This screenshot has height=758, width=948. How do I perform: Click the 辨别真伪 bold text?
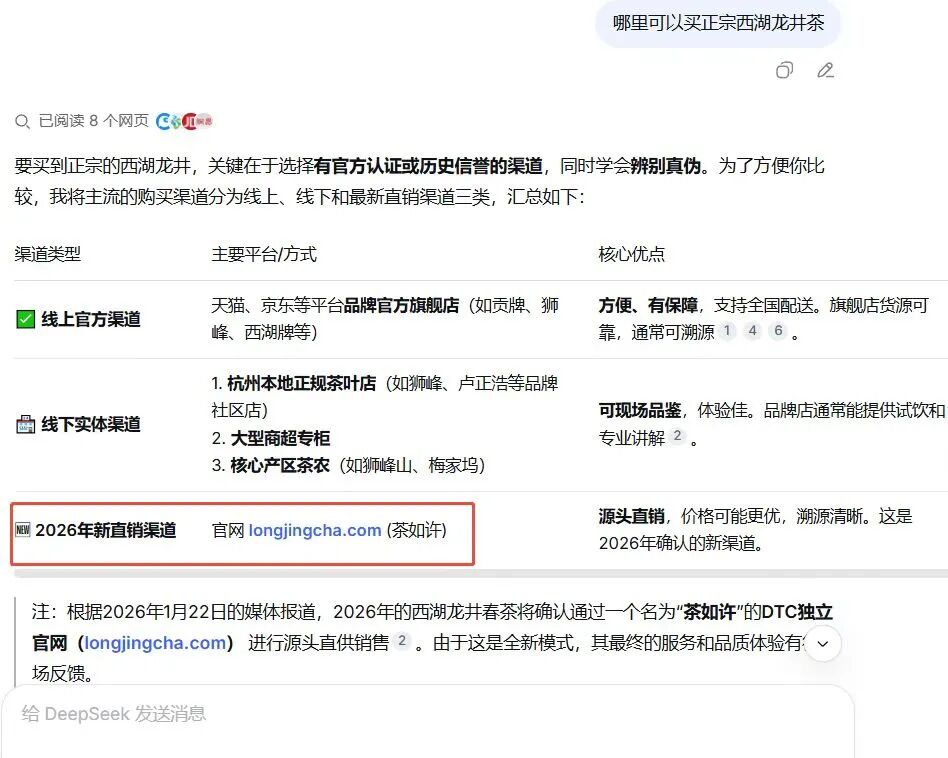(665, 166)
